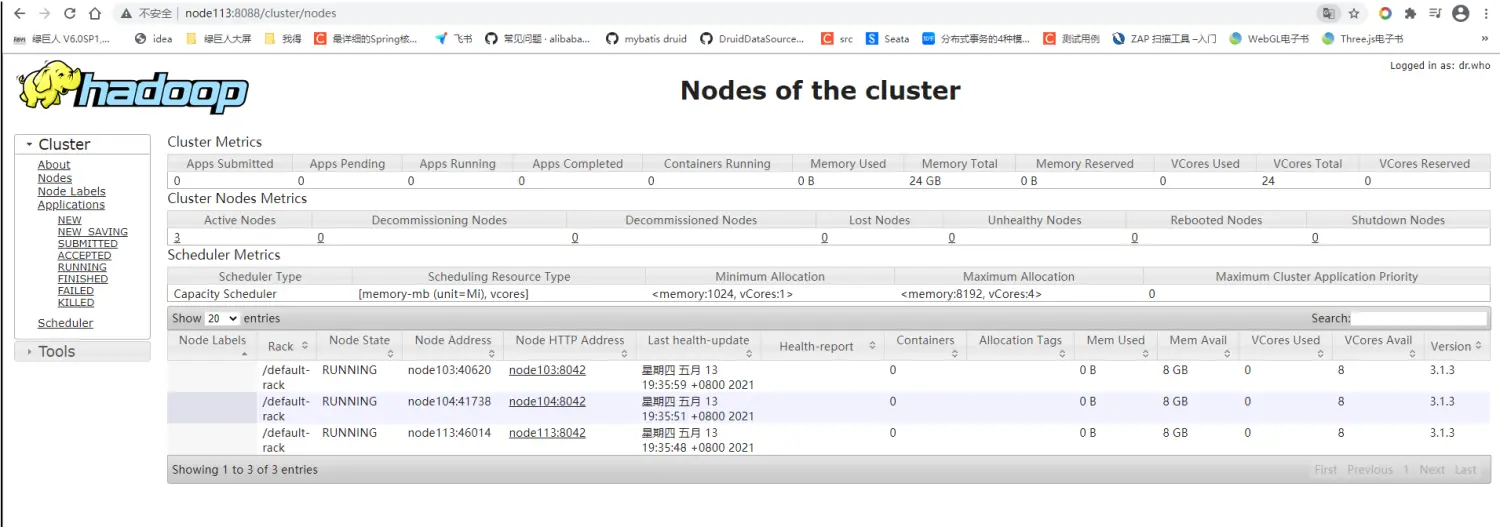Open the Show entries count dropdown
This screenshot has height=527, width=1500.
[x=222, y=318]
